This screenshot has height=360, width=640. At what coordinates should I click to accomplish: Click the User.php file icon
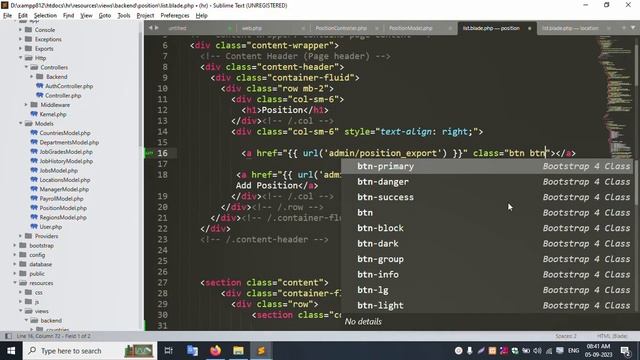34,227
